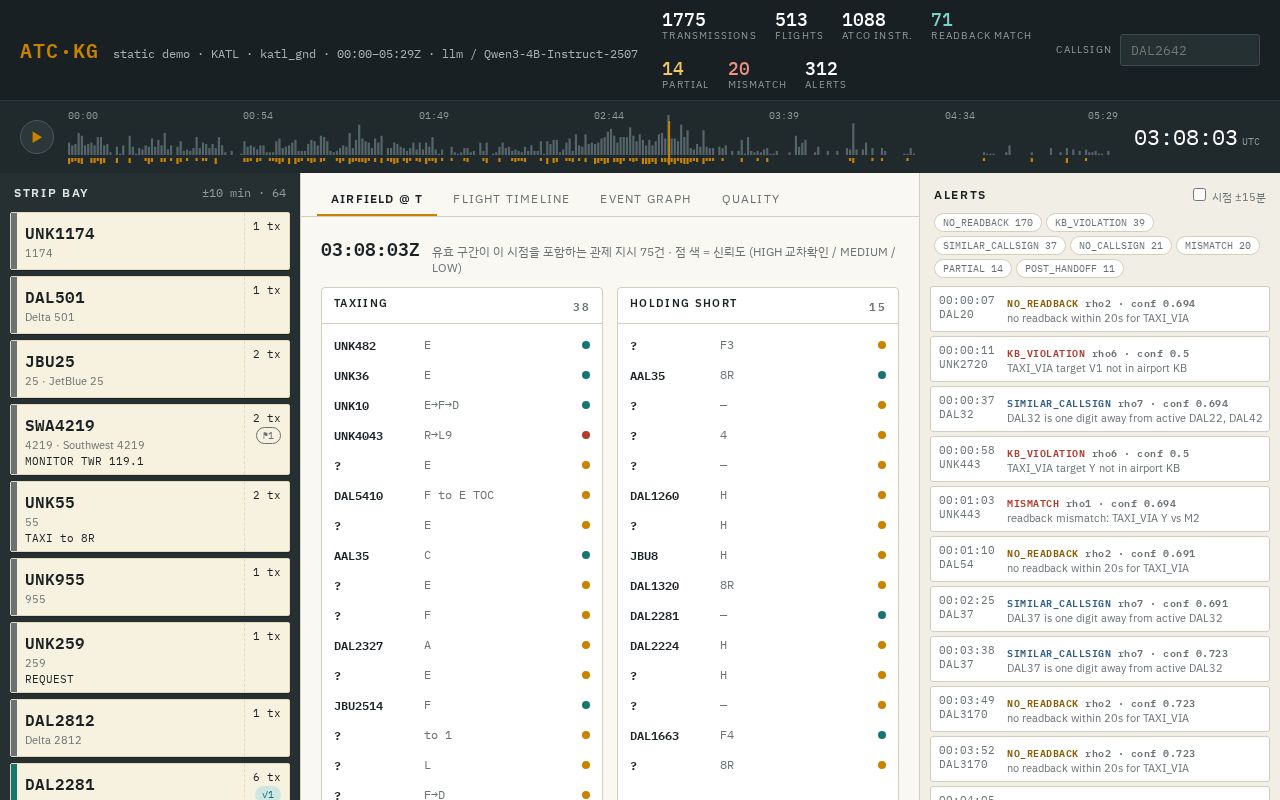Open the UNK259 REQUEST strip

point(150,658)
